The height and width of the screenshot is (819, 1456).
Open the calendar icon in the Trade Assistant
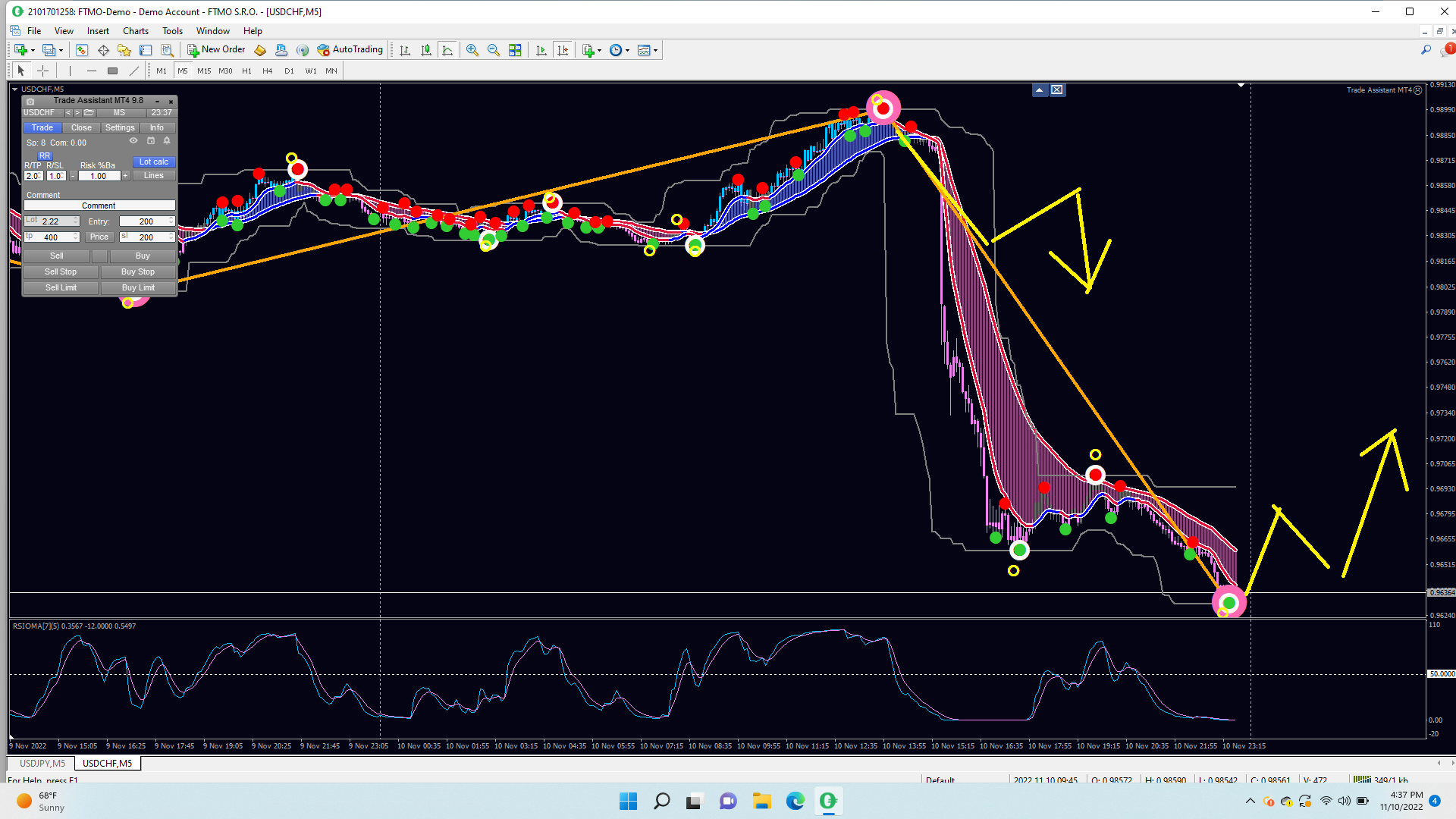click(150, 141)
